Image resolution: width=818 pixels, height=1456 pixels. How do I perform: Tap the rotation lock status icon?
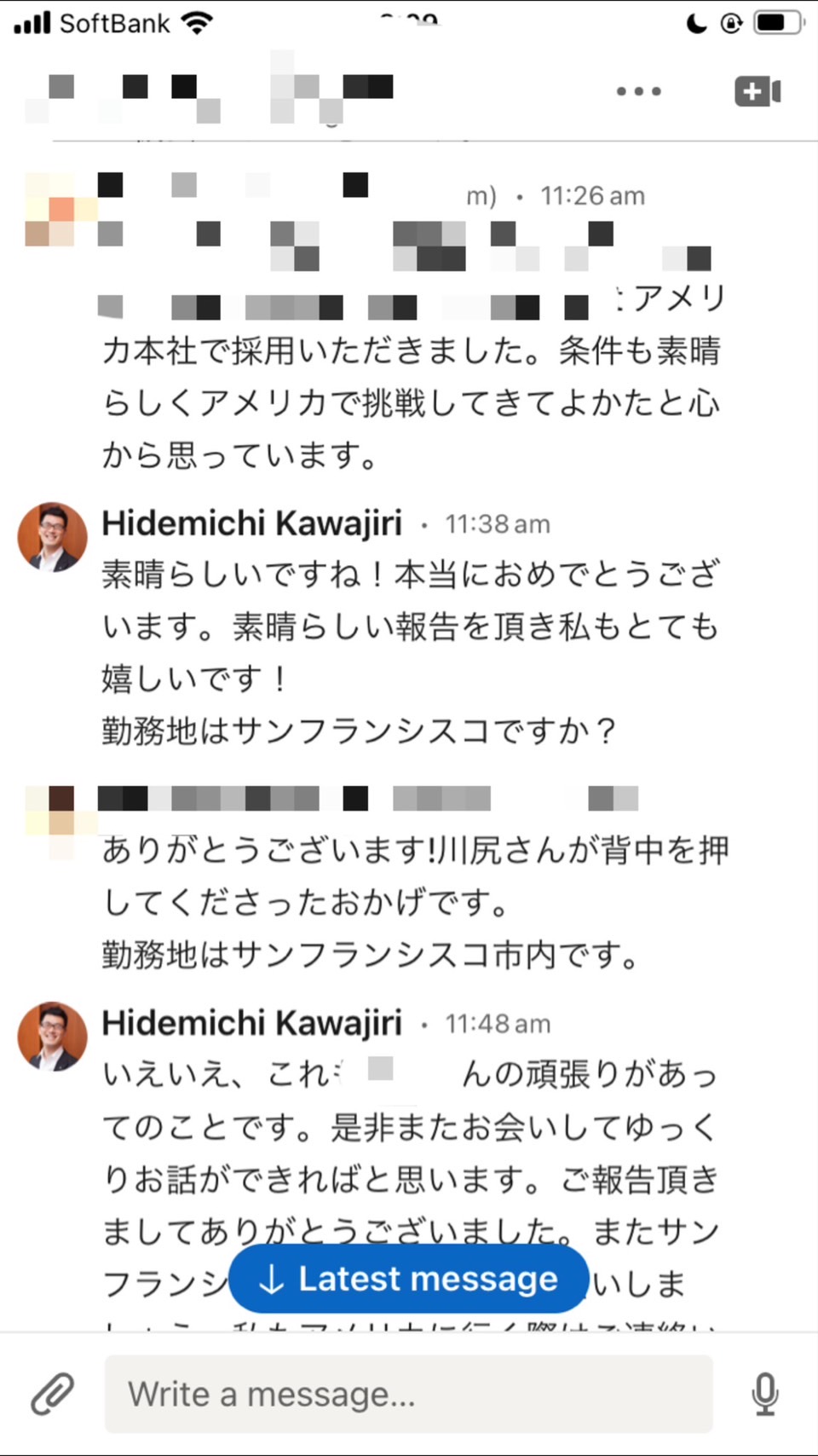coord(731,23)
